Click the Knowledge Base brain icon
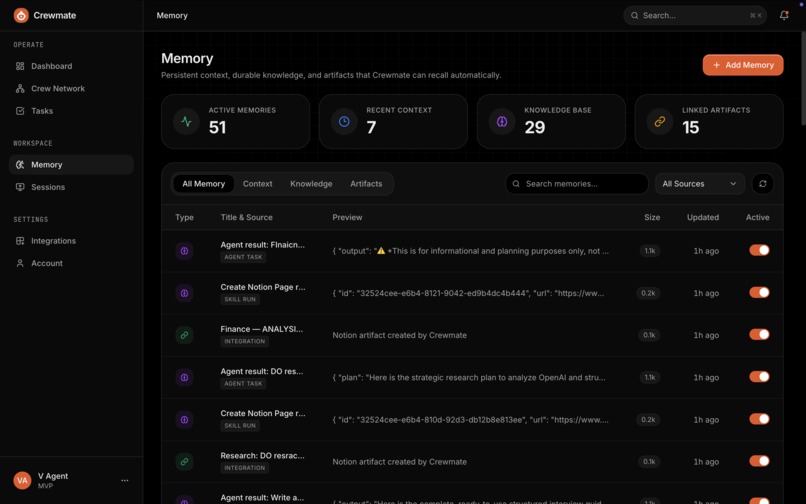The height and width of the screenshot is (504, 806). [502, 121]
